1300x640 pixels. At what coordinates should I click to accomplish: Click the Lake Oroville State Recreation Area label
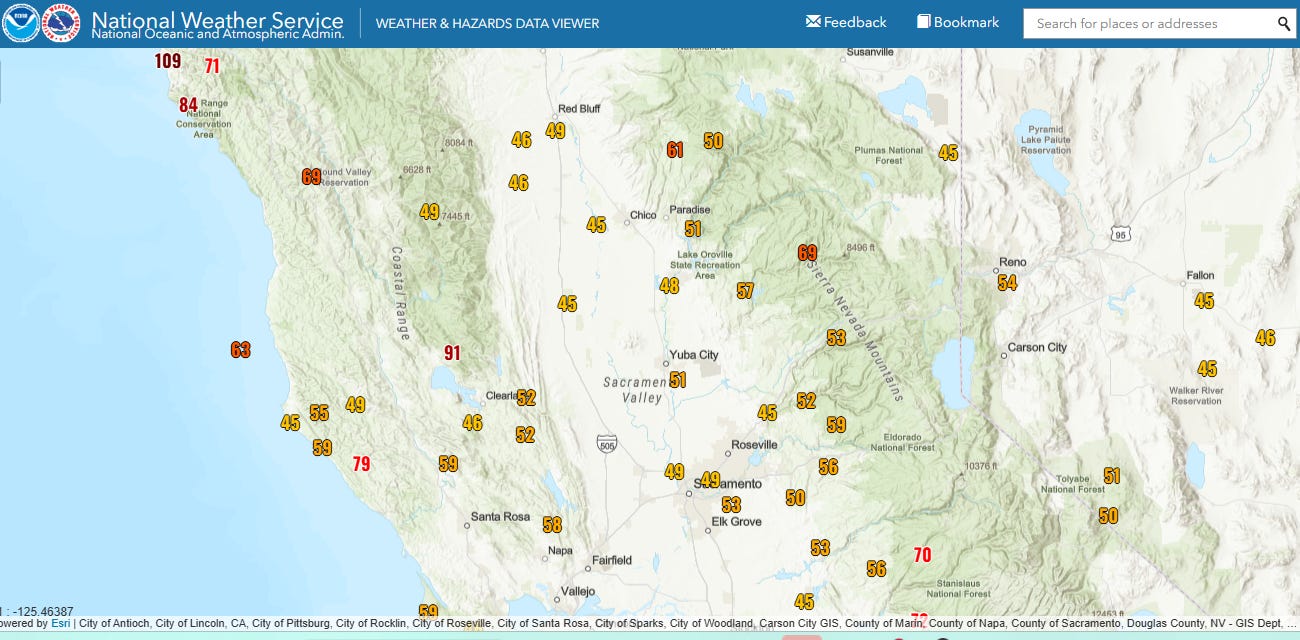pos(705,265)
